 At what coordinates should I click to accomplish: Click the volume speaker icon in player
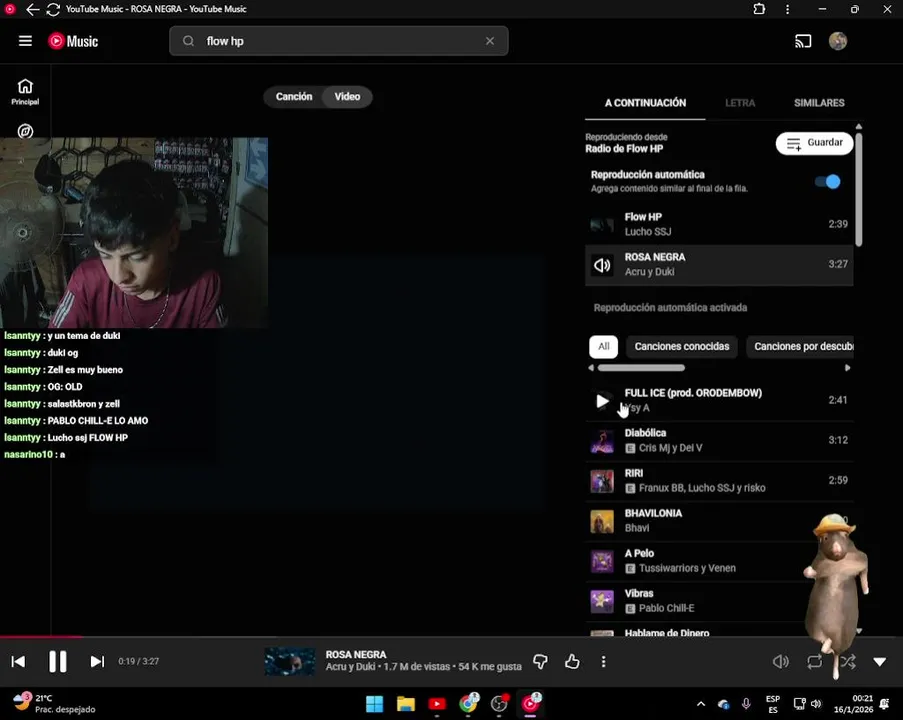780,661
